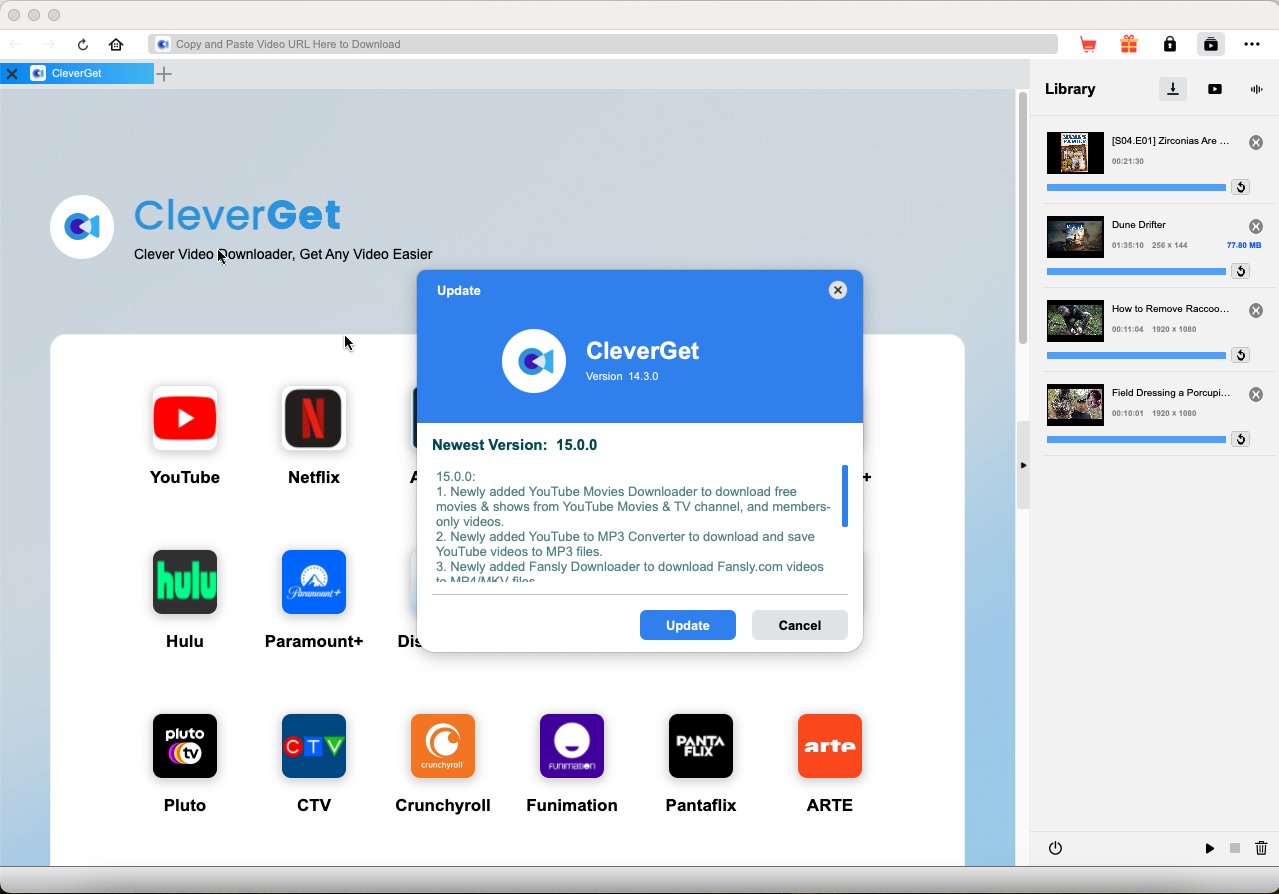The width and height of the screenshot is (1279, 894).
Task: Open the Netflix service tile
Action: click(x=314, y=418)
